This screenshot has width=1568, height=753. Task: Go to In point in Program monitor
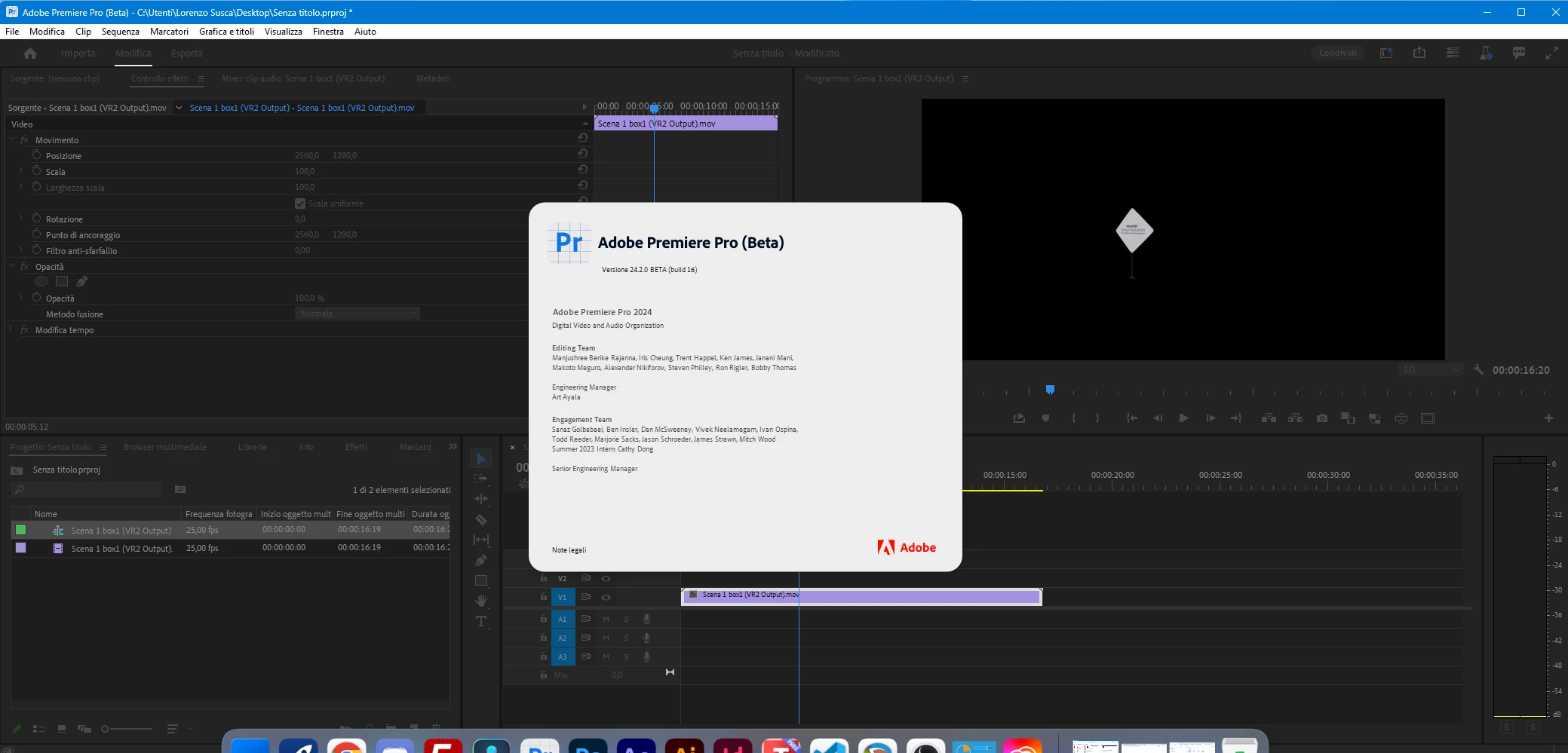pyautogui.click(x=1131, y=418)
